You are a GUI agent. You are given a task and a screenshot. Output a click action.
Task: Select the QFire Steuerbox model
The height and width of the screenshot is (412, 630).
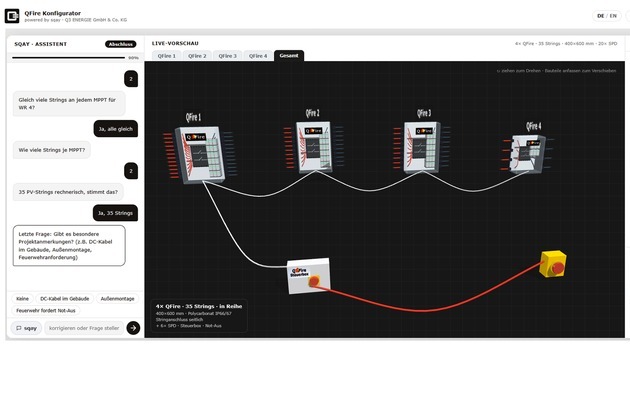pos(309,276)
